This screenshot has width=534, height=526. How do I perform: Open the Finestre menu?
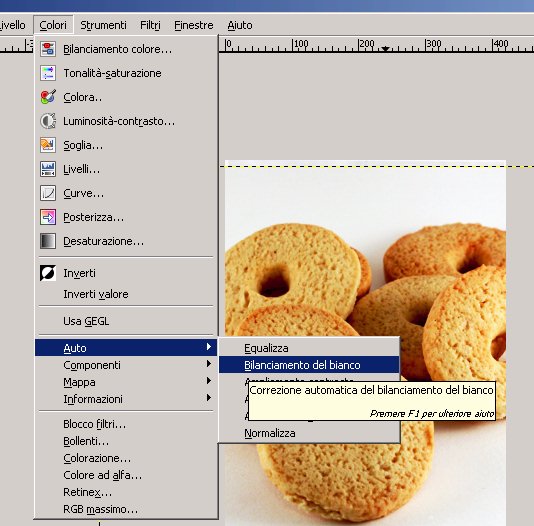tap(194, 25)
